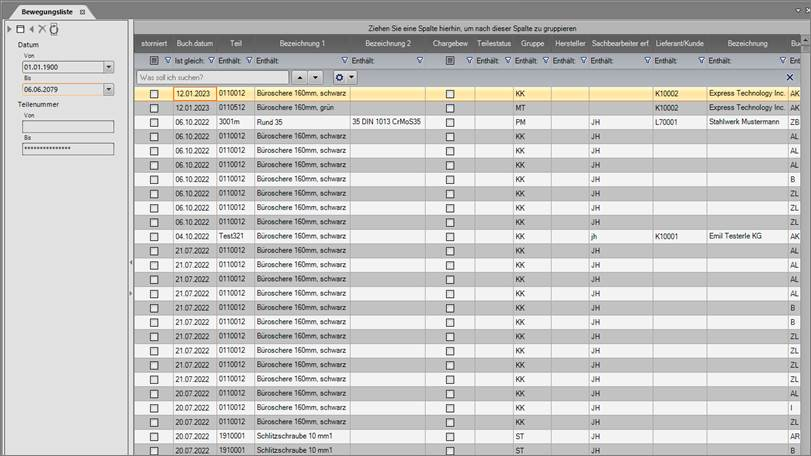811x456 pixels.
Task: Click search previous up-arrow button
Action: tap(298, 77)
